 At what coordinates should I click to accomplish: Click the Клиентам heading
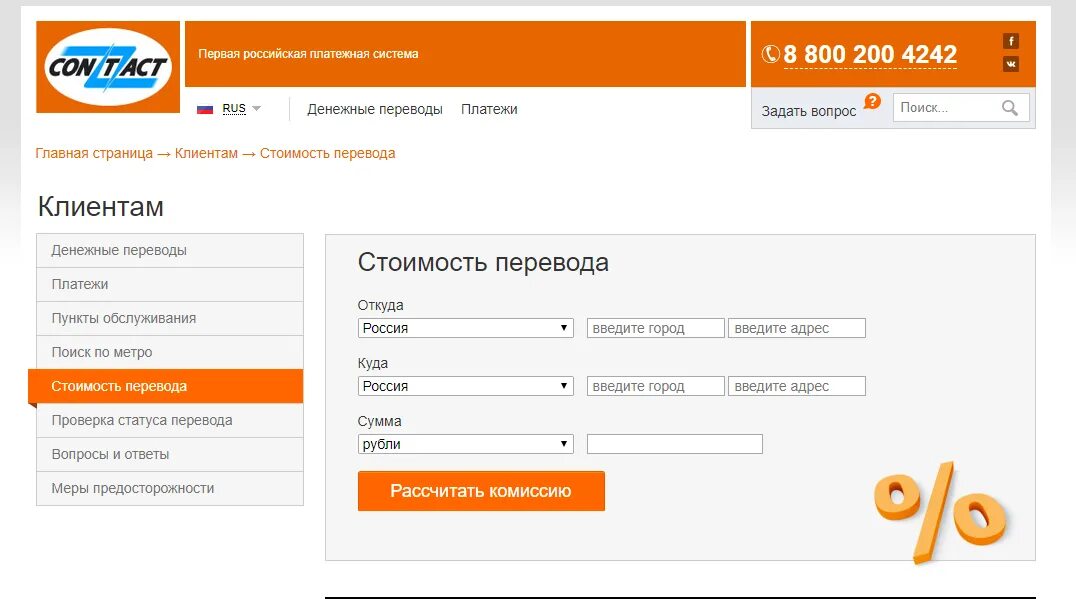coord(101,207)
